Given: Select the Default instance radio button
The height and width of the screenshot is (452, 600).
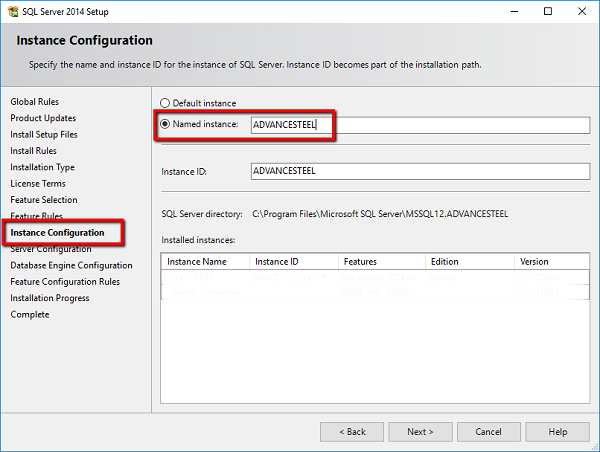Looking at the screenshot, I should tap(165, 103).
